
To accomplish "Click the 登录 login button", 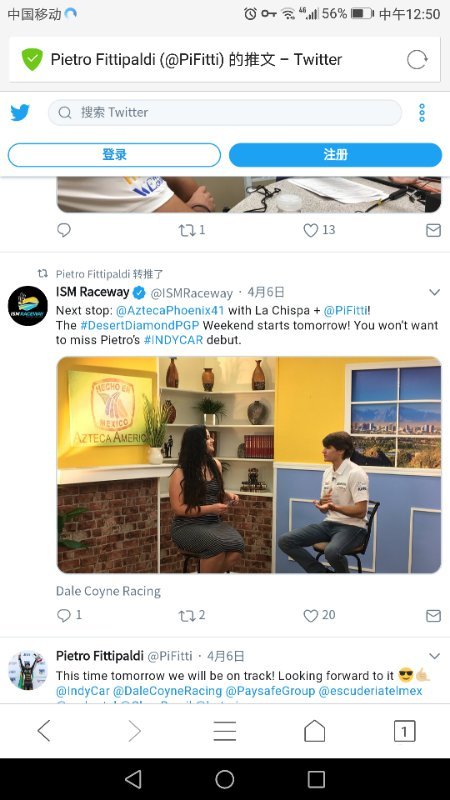I will point(114,155).
